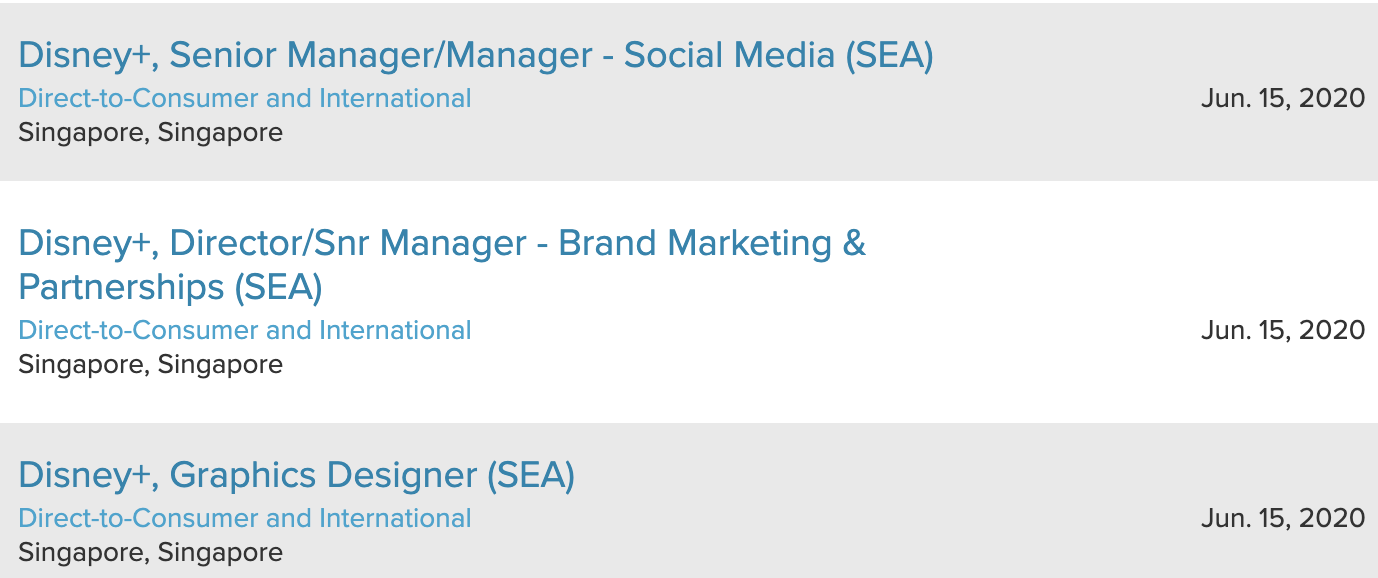Image resolution: width=1378 pixels, height=578 pixels.
Task: Click the Jun. 15, 2020 date for Social Media job
Action: [x=1282, y=99]
